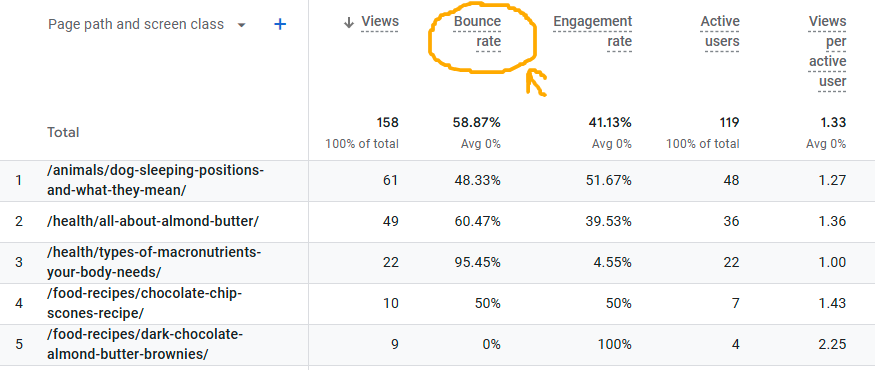
Task: Click views per user 1.36 cell
Action: (x=834, y=222)
